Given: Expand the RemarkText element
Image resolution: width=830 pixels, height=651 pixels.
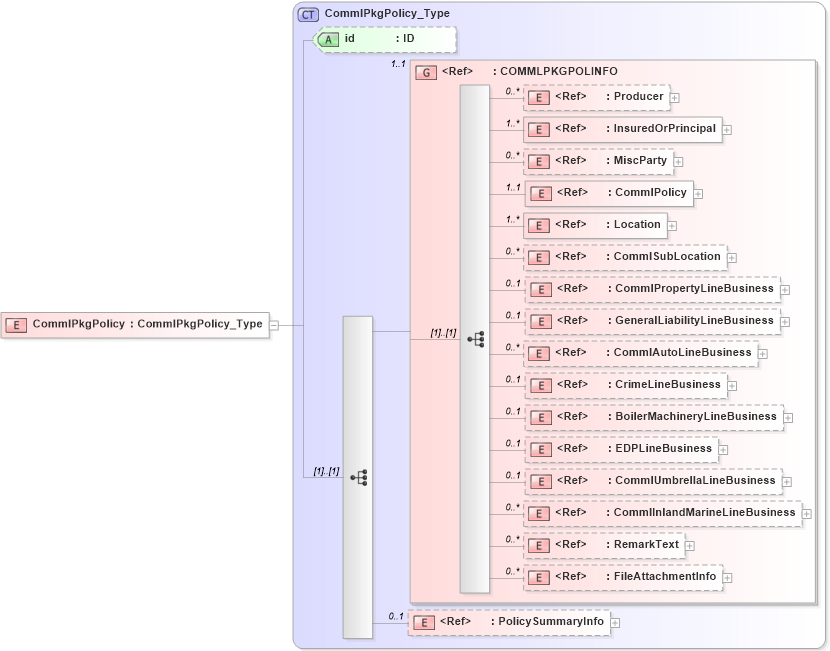Looking at the screenshot, I should (x=689, y=545).
